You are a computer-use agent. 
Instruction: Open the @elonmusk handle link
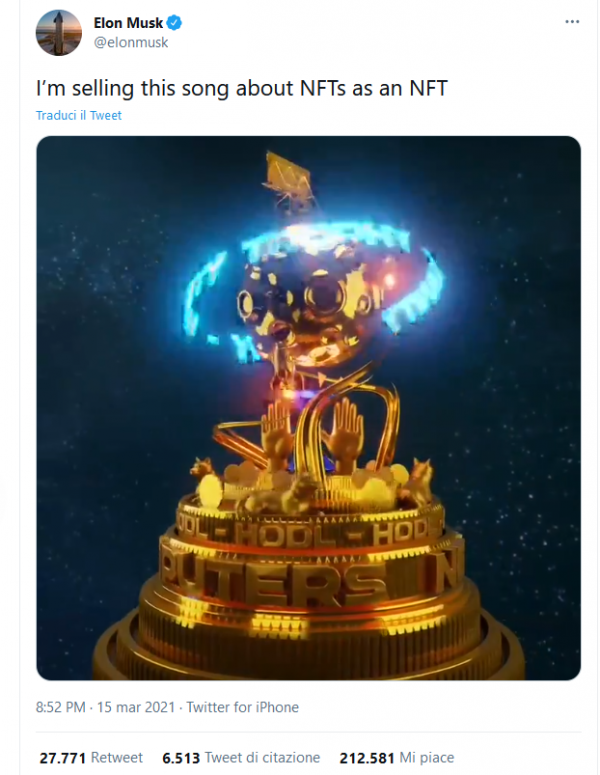coord(131,43)
